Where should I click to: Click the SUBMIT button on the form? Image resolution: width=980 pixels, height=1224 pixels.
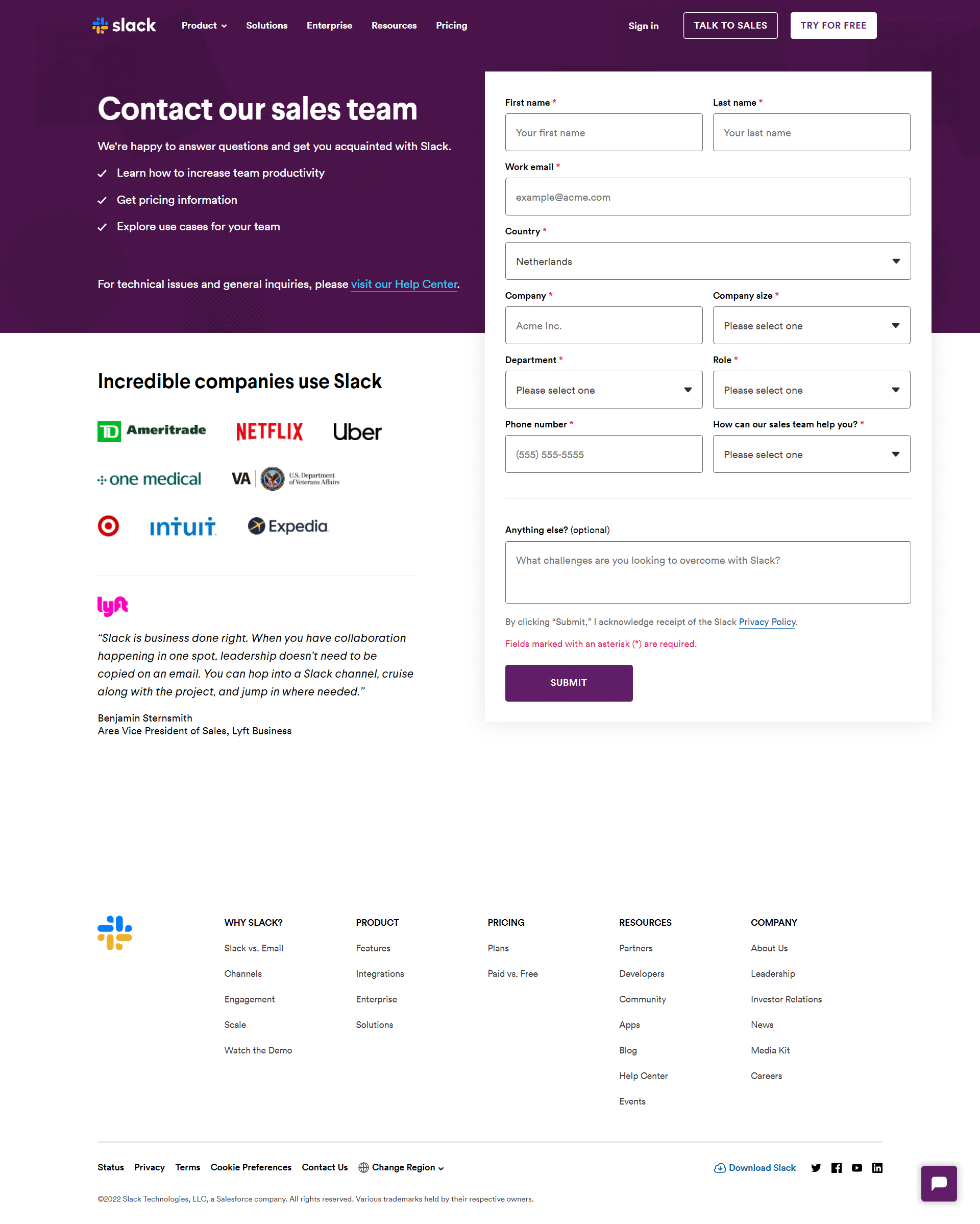[x=568, y=683]
